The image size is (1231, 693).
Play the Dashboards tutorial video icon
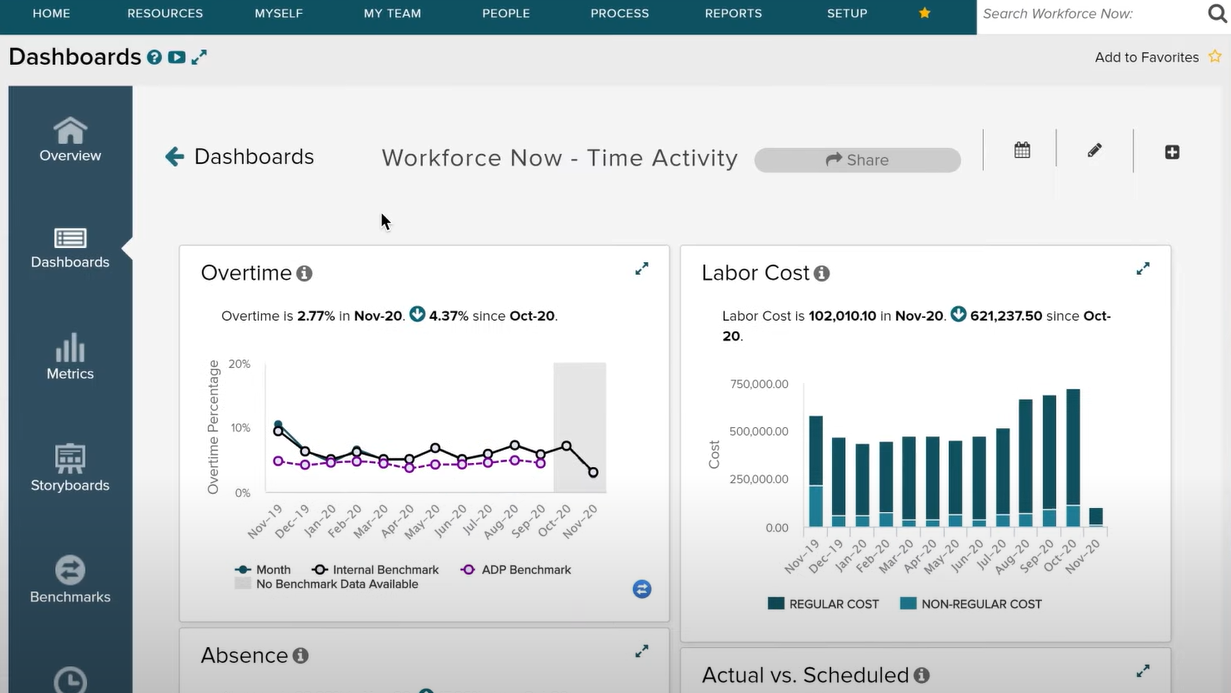point(176,58)
